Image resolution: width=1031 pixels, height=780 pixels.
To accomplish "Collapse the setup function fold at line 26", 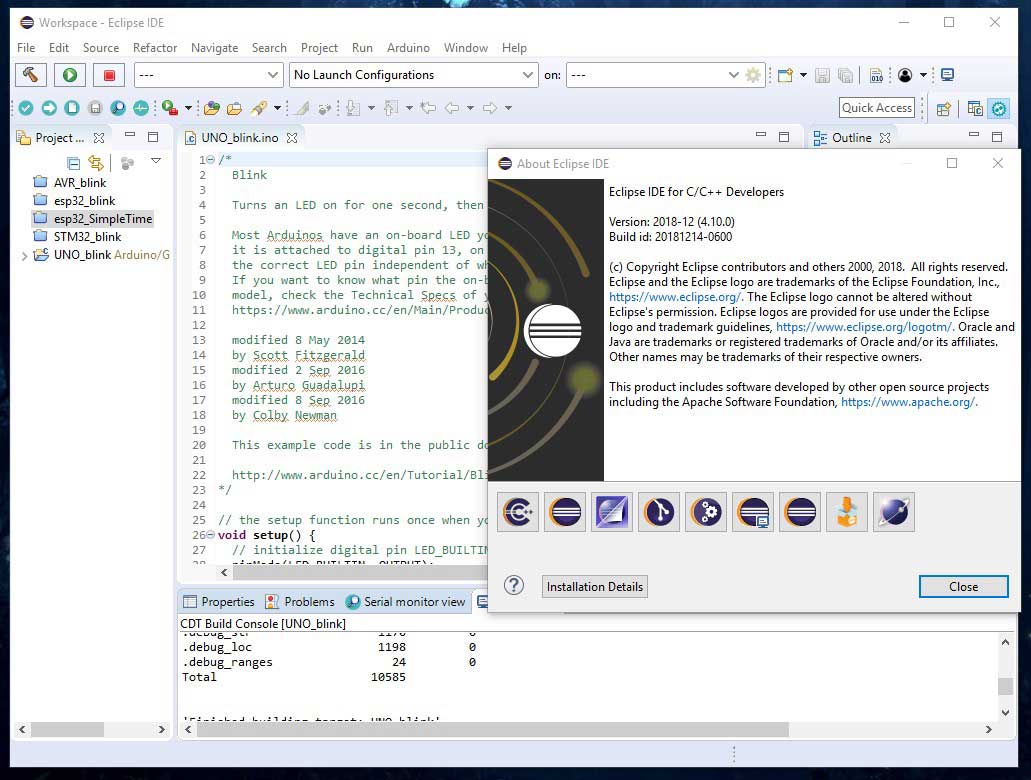I will tap(210, 535).
